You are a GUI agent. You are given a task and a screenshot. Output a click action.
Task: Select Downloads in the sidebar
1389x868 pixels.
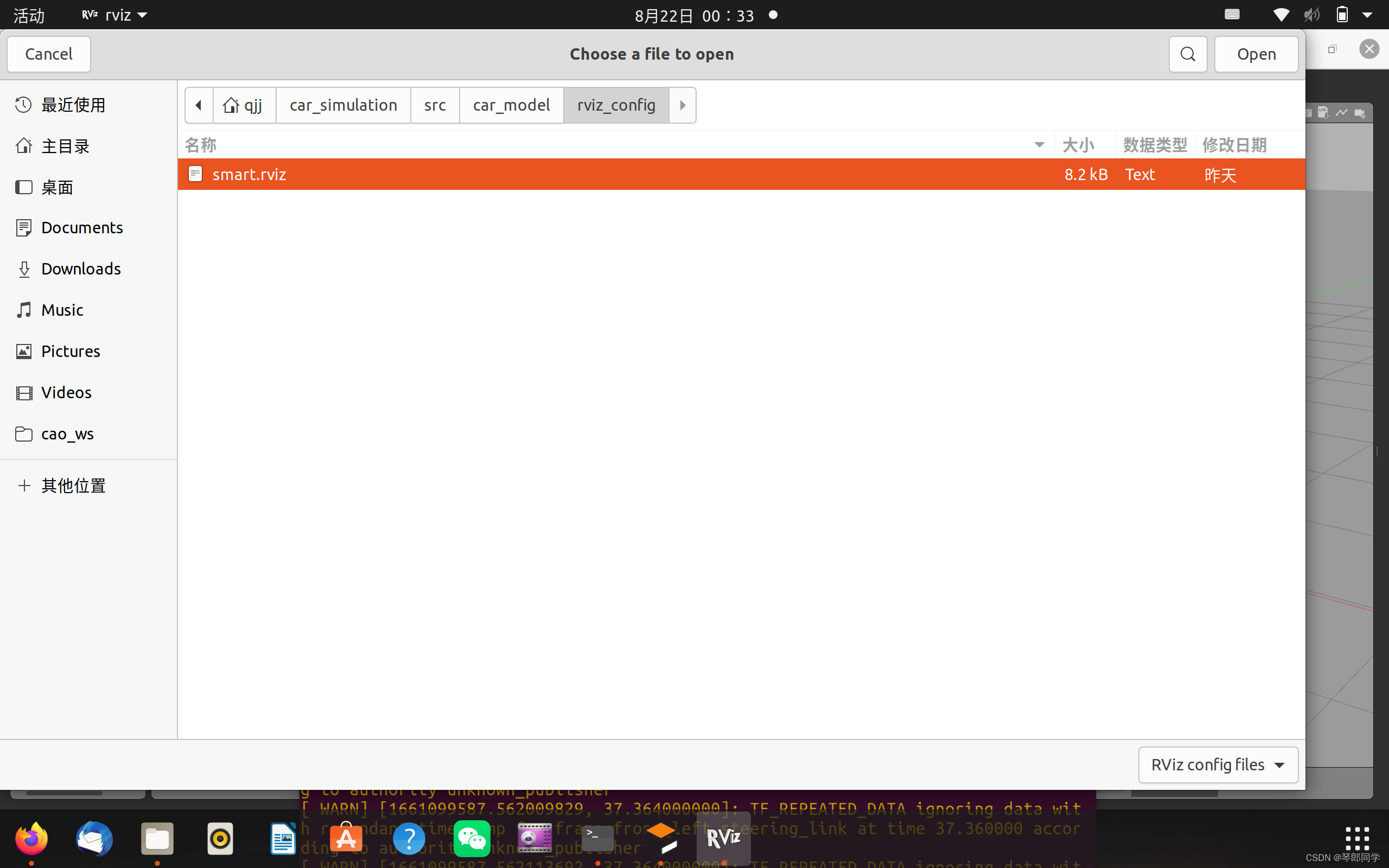[x=81, y=269]
